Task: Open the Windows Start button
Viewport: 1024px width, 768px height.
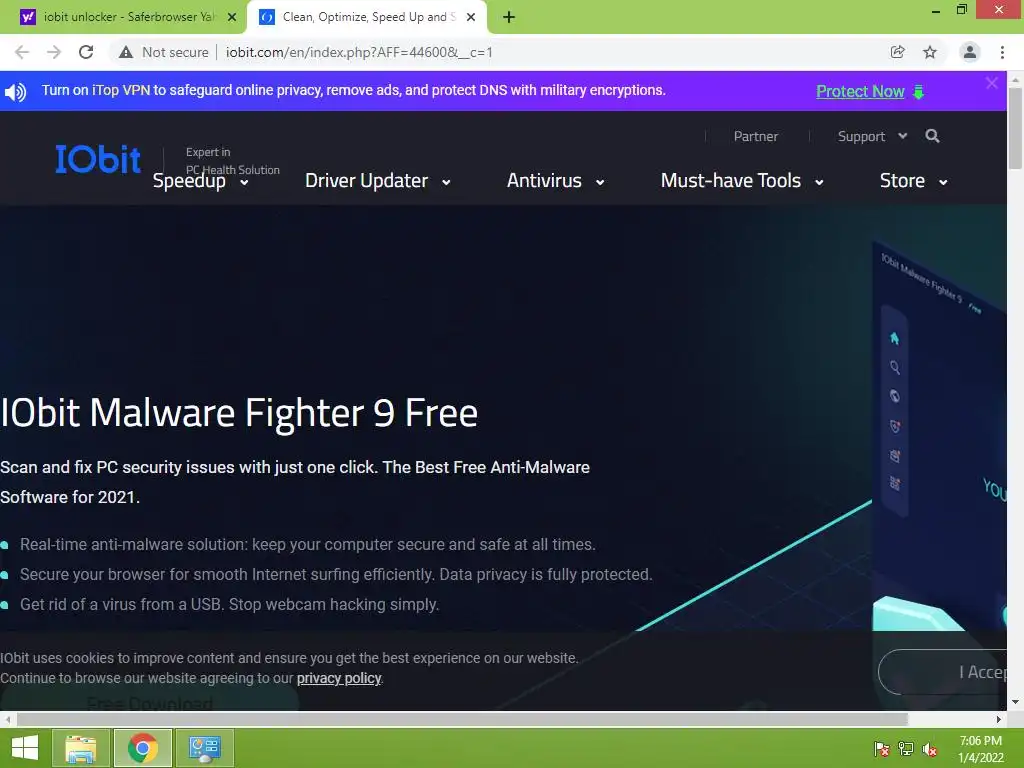Action: [25, 748]
